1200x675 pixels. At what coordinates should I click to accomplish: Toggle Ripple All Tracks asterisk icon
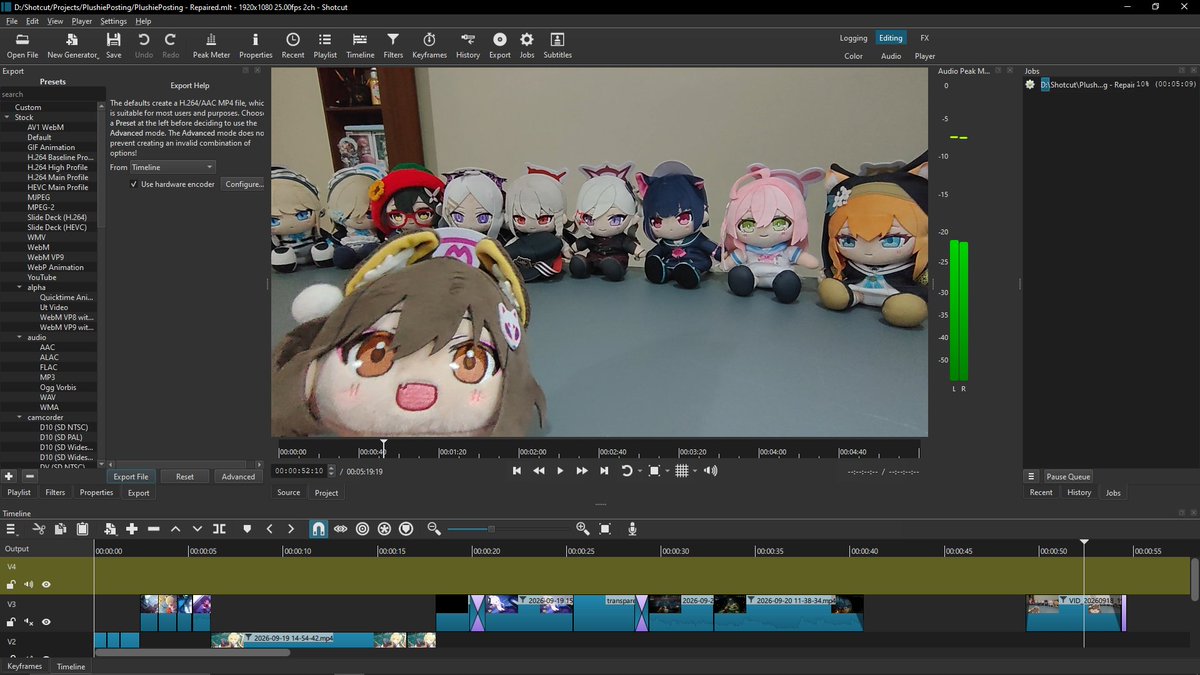[384, 529]
